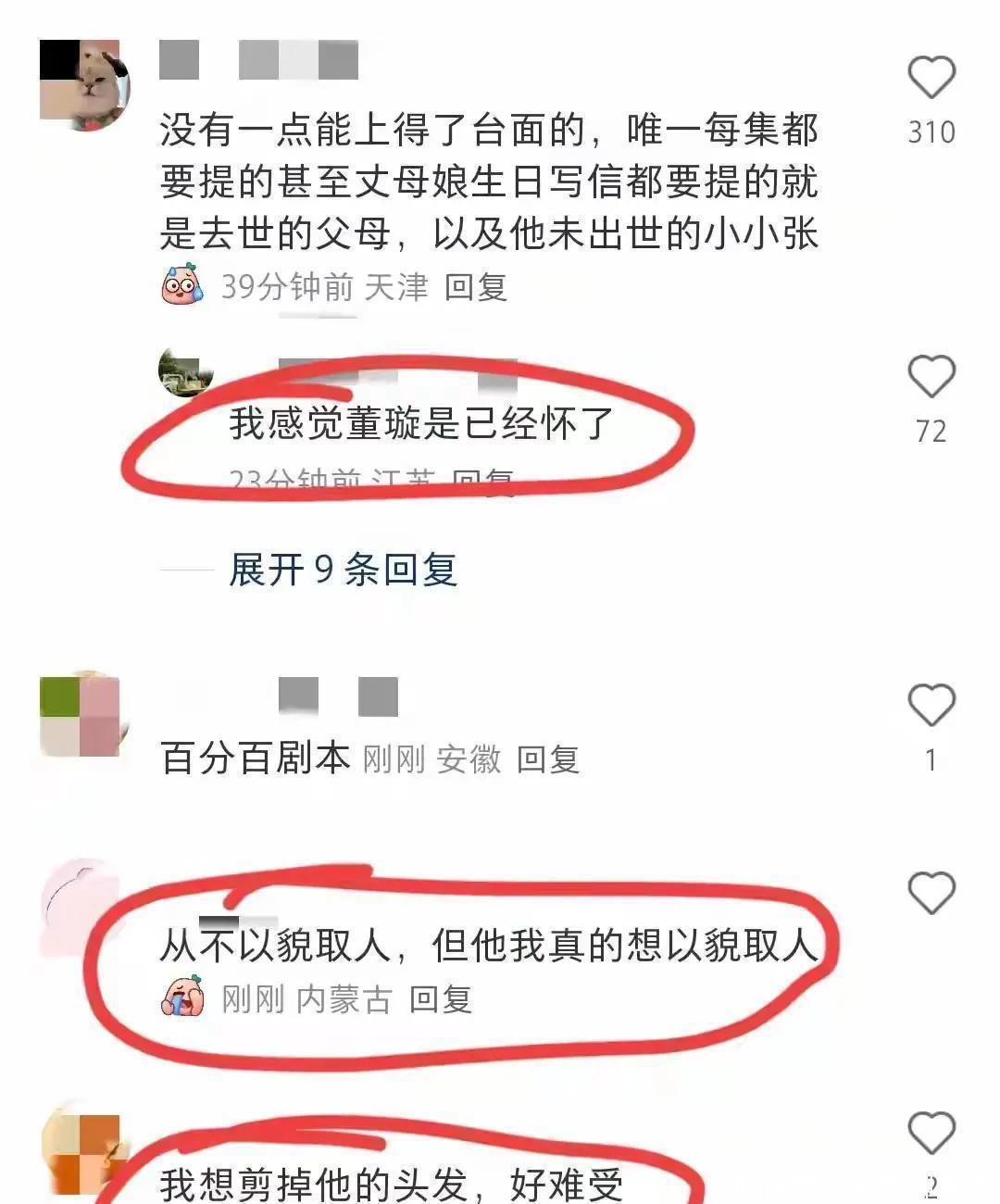The width and height of the screenshot is (1000, 1204).
Task: Like the reply with 72 likes
Action: pos(931,377)
